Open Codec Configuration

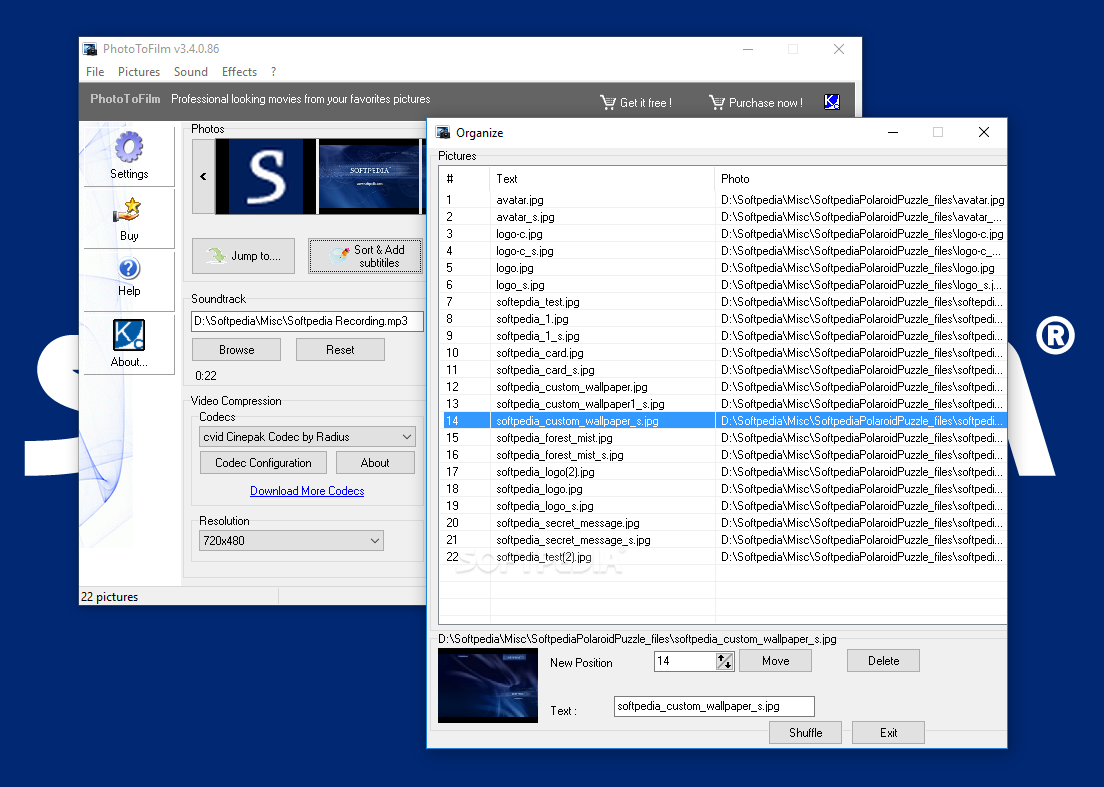[263, 462]
